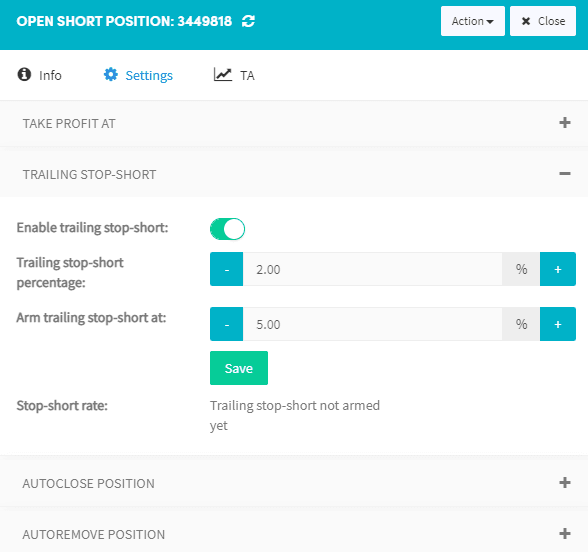Click the refresh icon beside position number
This screenshot has width=588, height=552.
coord(248,21)
